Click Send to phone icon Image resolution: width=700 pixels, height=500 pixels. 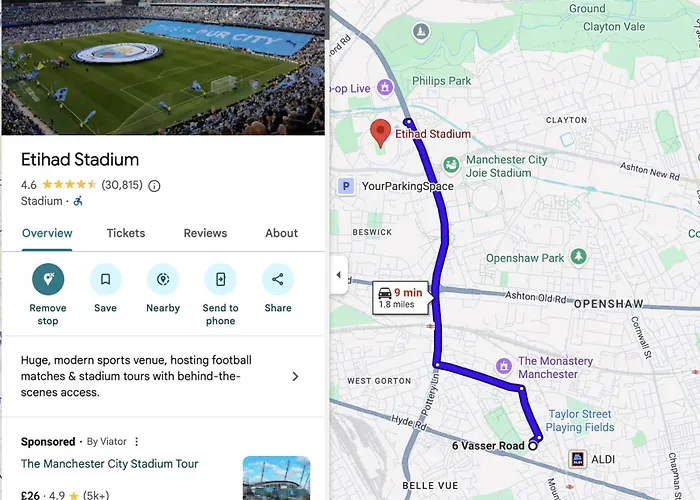220,280
